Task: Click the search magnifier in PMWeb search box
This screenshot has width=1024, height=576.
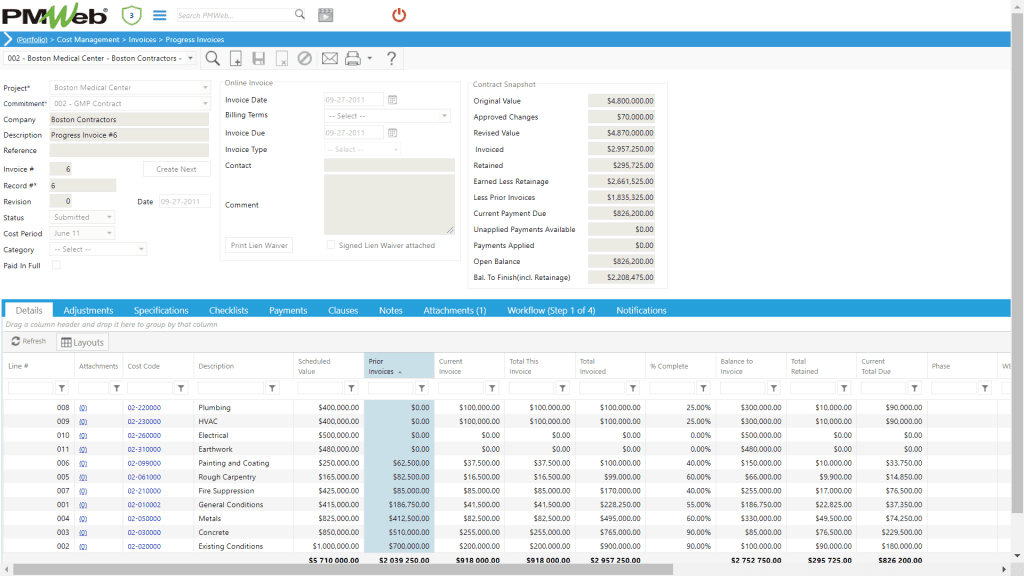Action: (299, 14)
